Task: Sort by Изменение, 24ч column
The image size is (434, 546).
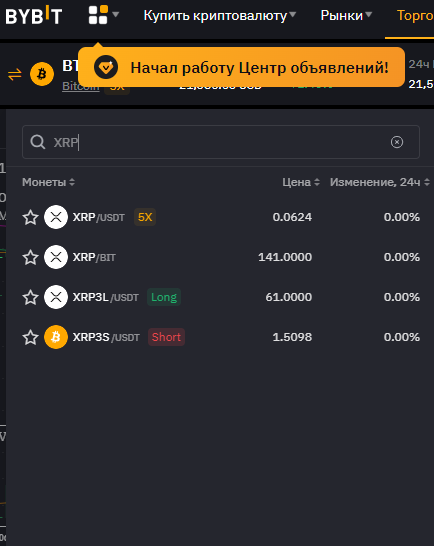Action: (x=380, y=182)
